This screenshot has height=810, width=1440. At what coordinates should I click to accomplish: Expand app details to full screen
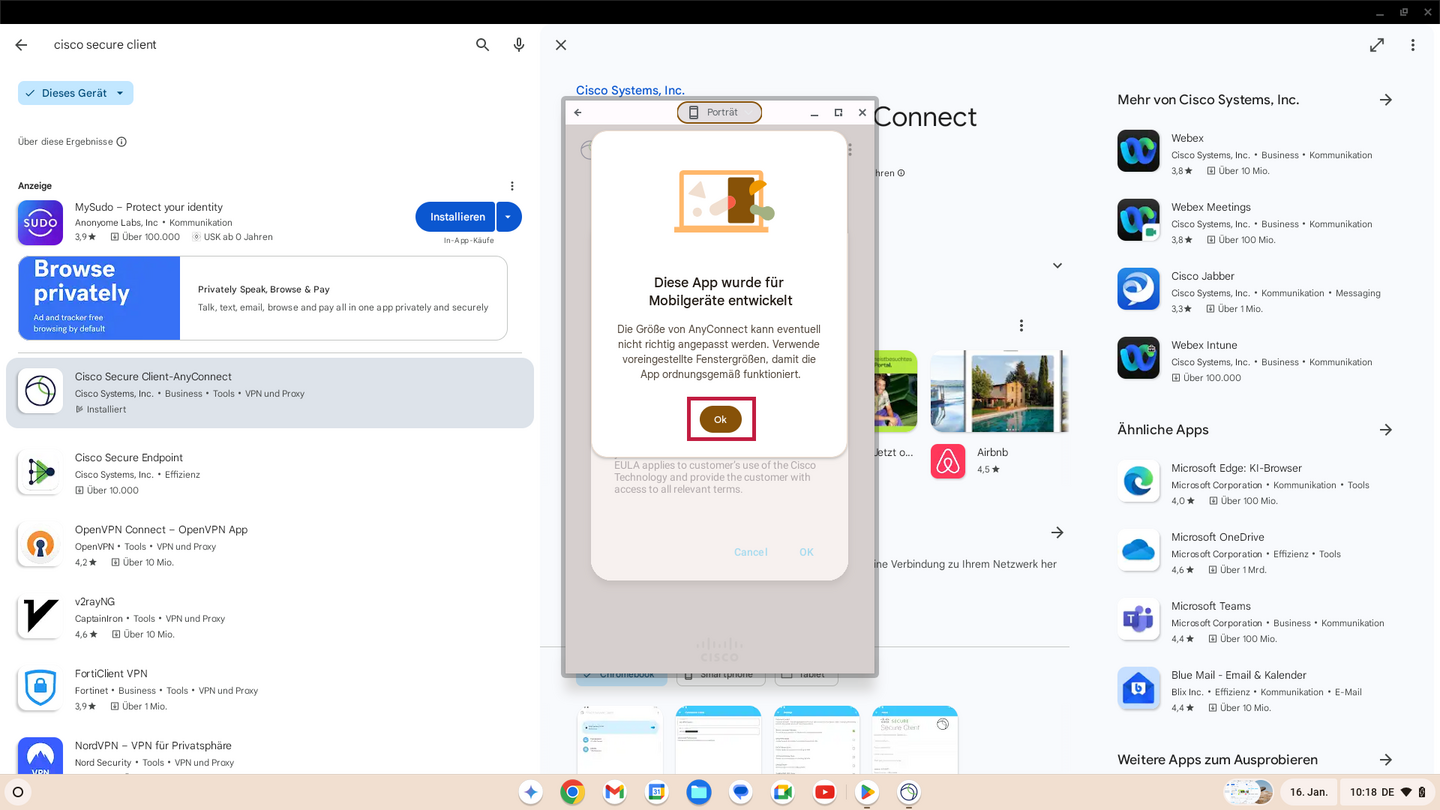point(1377,45)
